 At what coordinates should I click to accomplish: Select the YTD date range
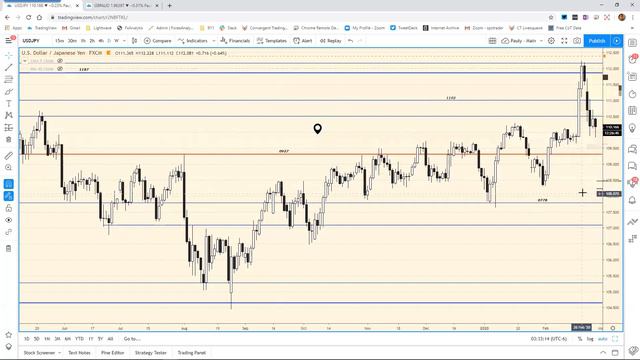80,339
